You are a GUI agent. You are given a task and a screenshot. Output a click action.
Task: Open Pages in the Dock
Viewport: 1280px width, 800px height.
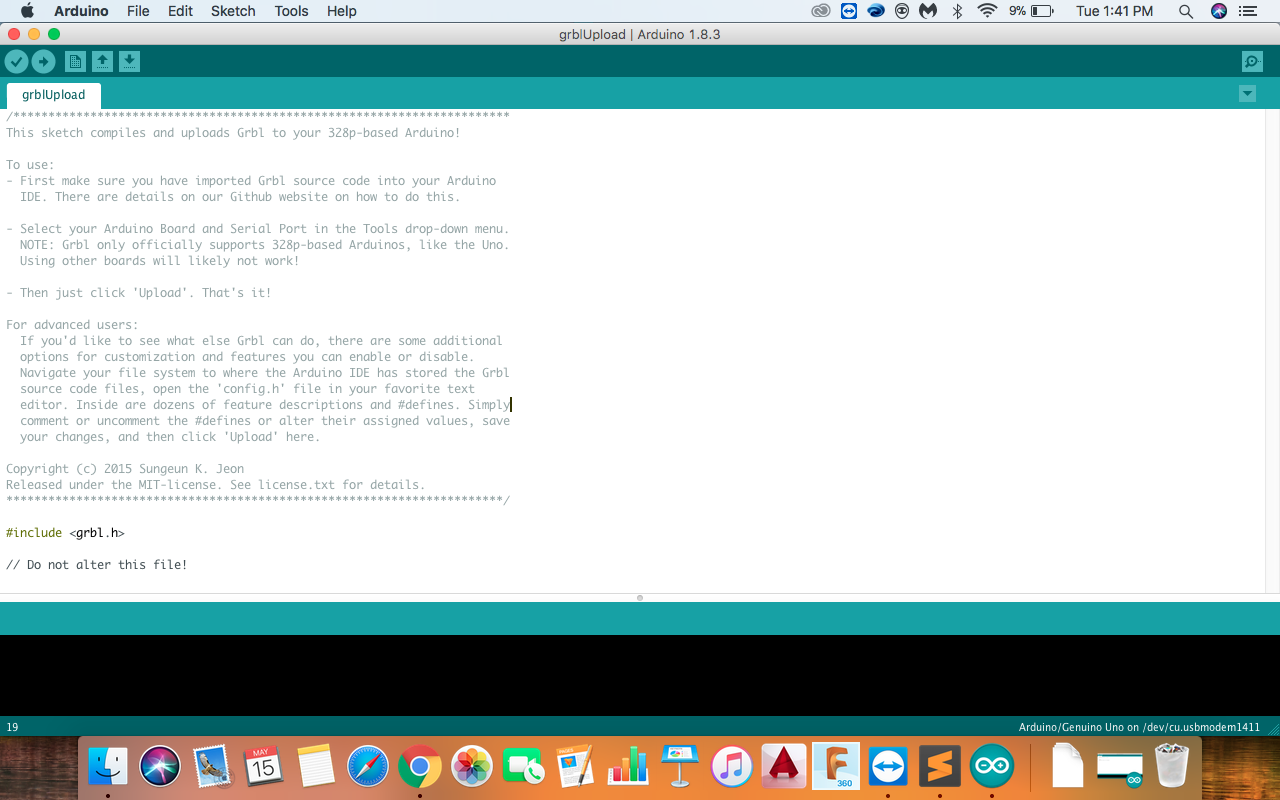[576, 767]
